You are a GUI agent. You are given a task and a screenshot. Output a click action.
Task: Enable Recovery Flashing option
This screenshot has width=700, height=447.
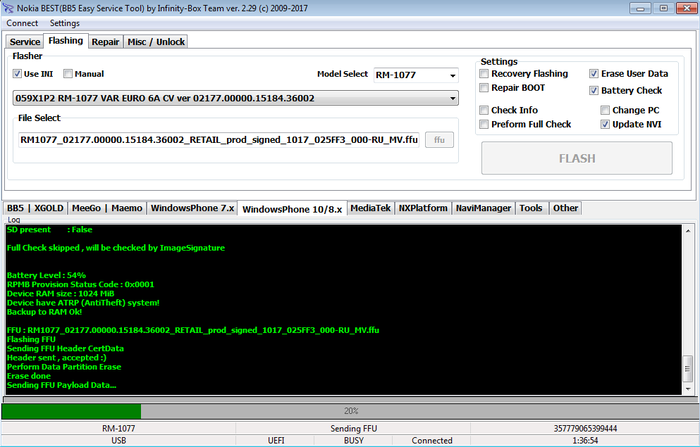pyautogui.click(x=485, y=74)
